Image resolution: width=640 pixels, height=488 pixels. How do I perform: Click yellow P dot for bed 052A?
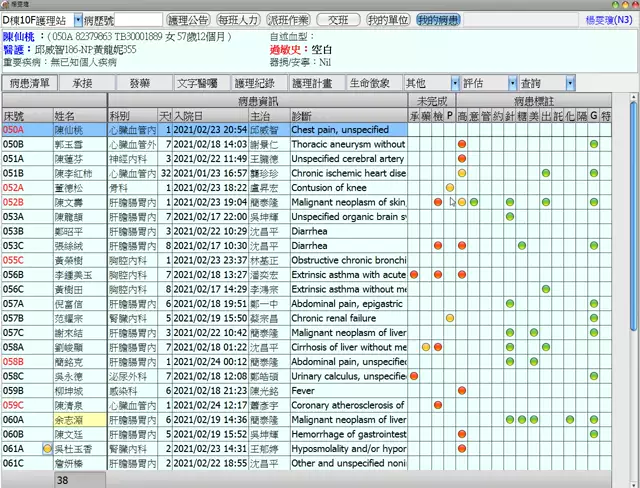point(450,188)
